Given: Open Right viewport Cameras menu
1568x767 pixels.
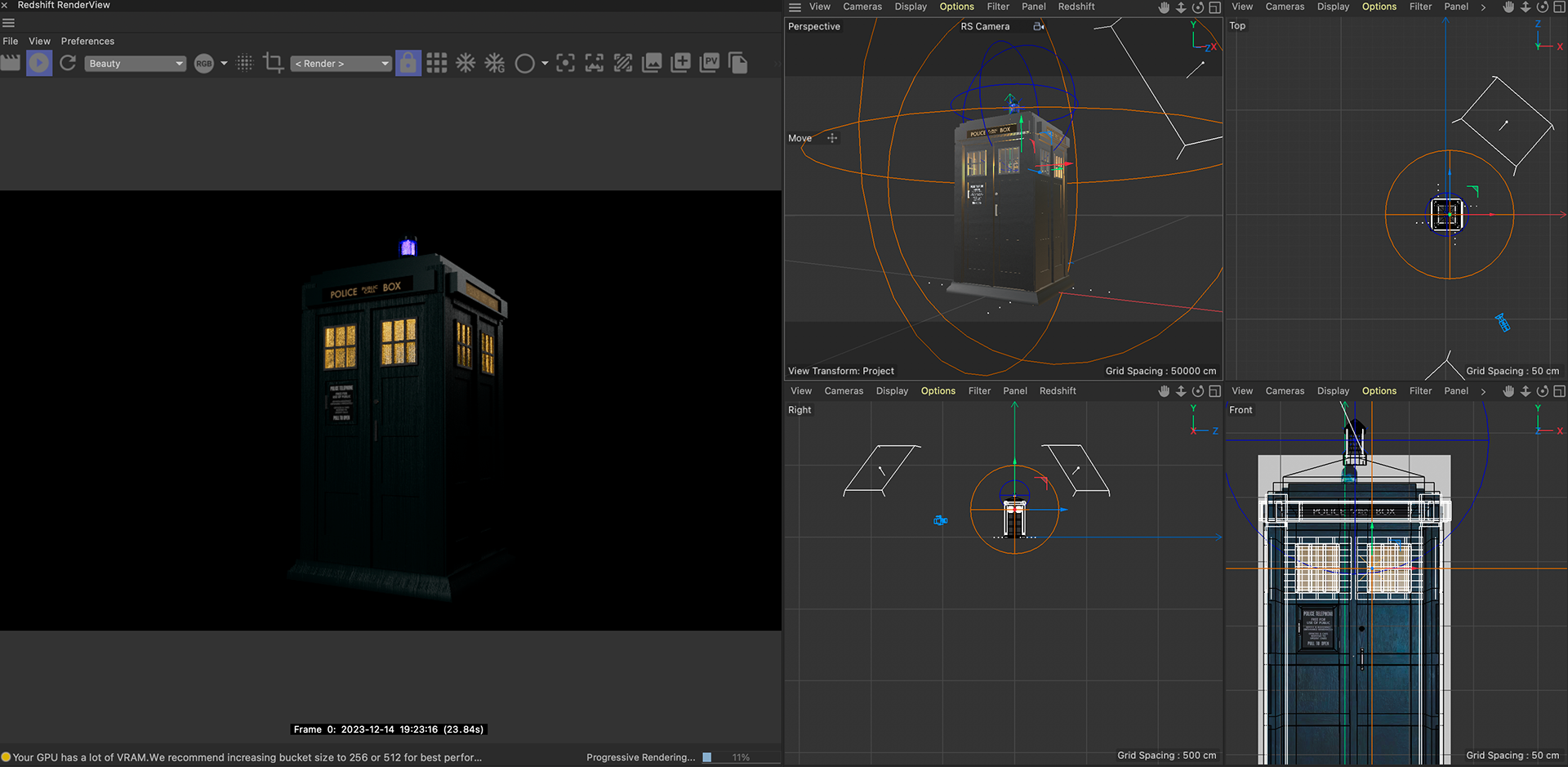Looking at the screenshot, I should [844, 391].
